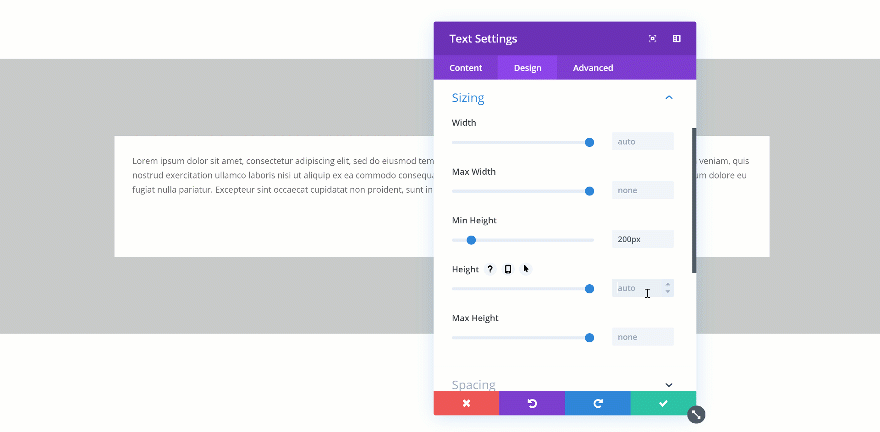Save changes with the green checkmark
The width and height of the screenshot is (880, 432).
point(663,403)
